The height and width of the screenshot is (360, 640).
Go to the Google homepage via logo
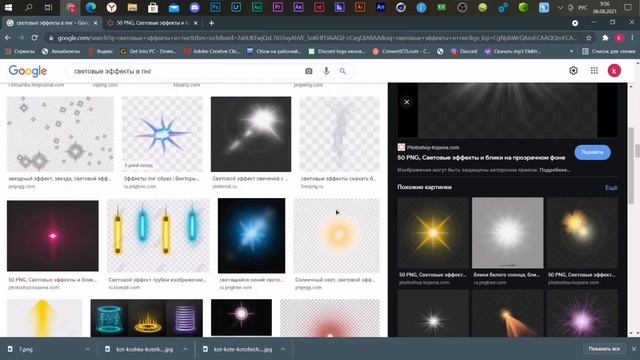[x=28, y=71]
